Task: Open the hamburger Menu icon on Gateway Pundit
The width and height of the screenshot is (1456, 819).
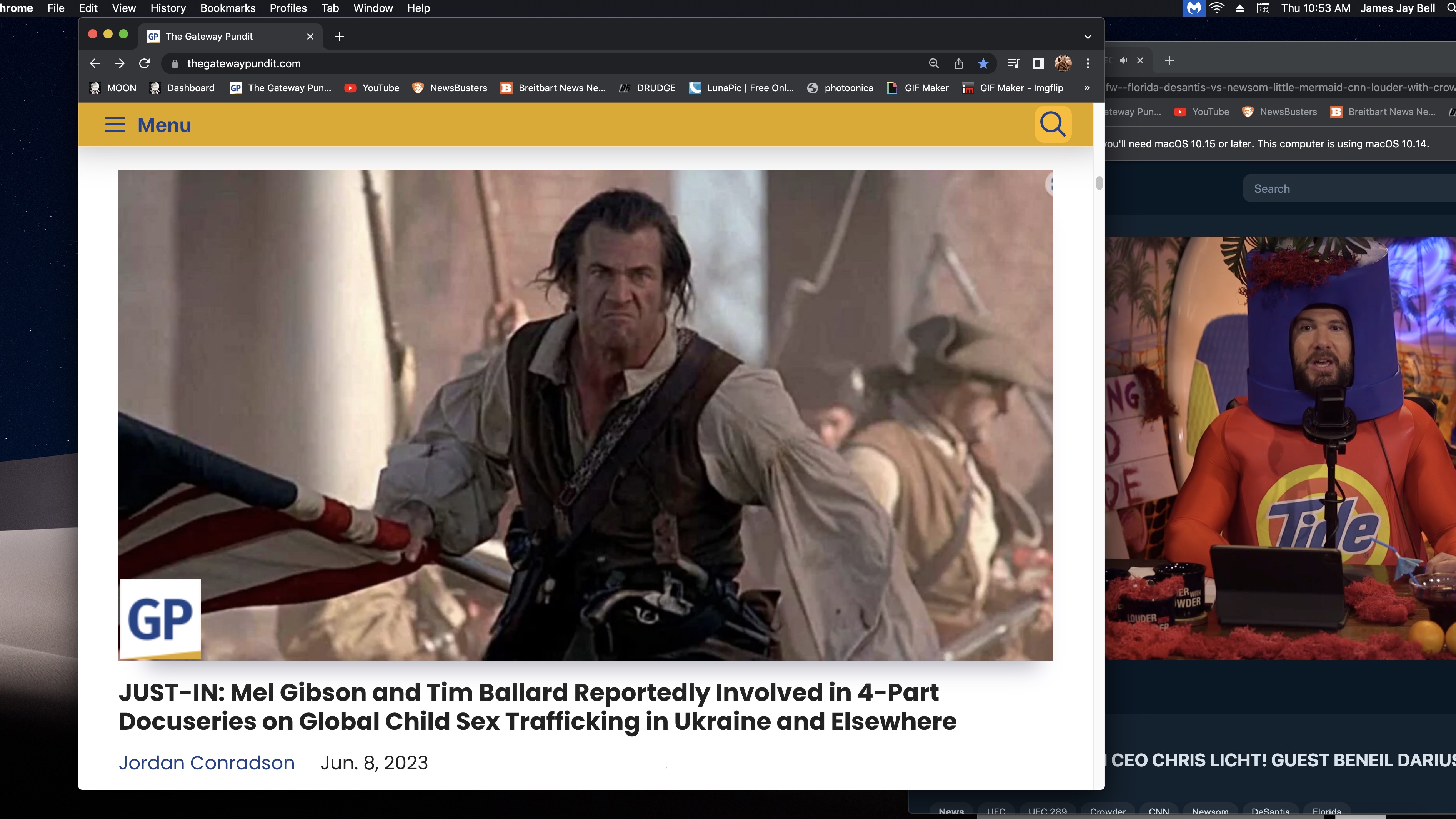Action: pos(115,125)
